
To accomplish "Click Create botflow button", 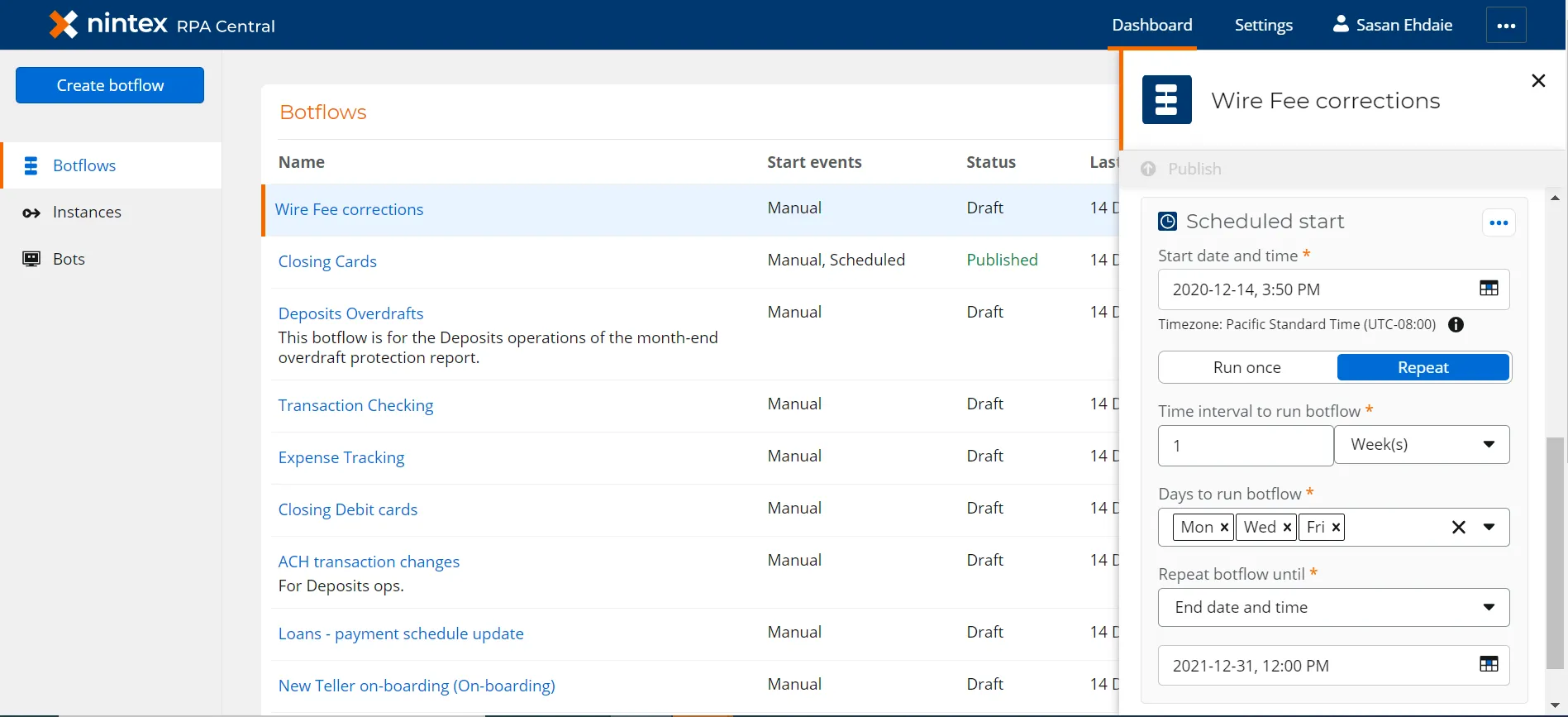I will 110,85.
